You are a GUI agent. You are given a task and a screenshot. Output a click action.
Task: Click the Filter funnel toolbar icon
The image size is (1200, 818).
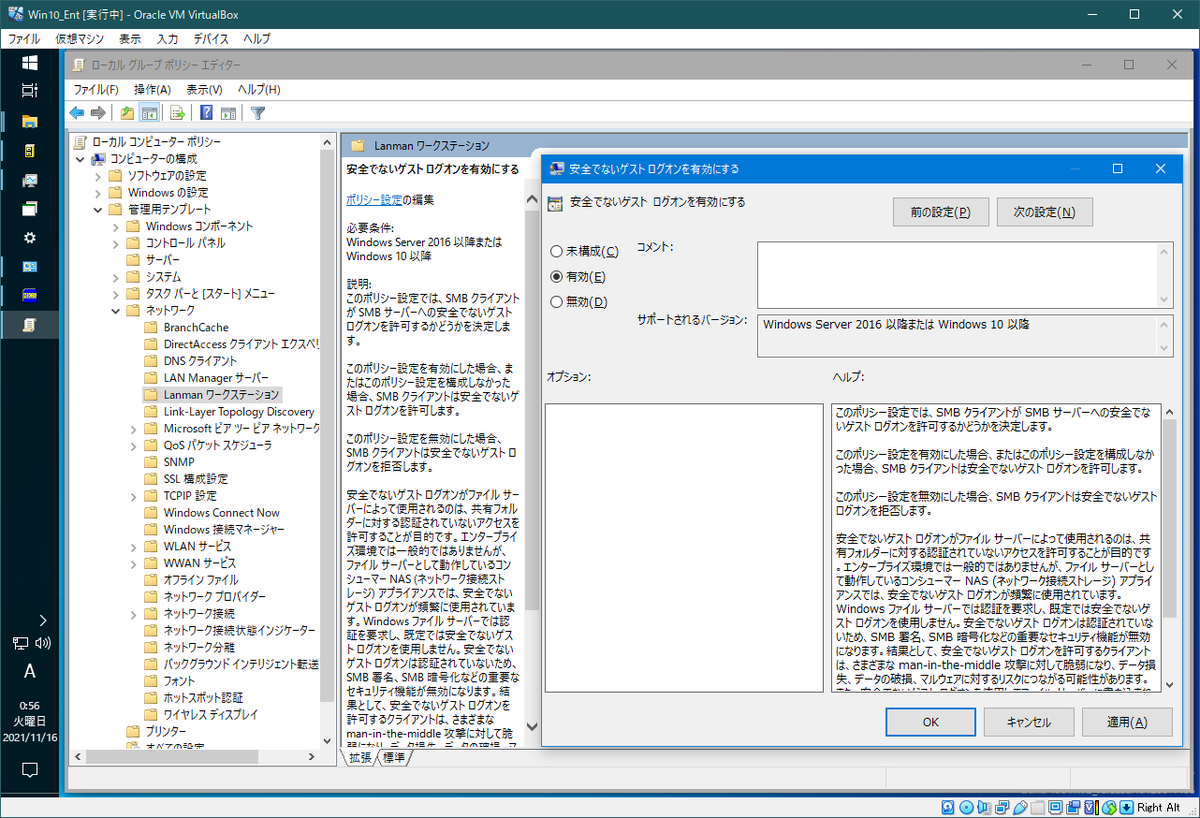click(258, 113)
